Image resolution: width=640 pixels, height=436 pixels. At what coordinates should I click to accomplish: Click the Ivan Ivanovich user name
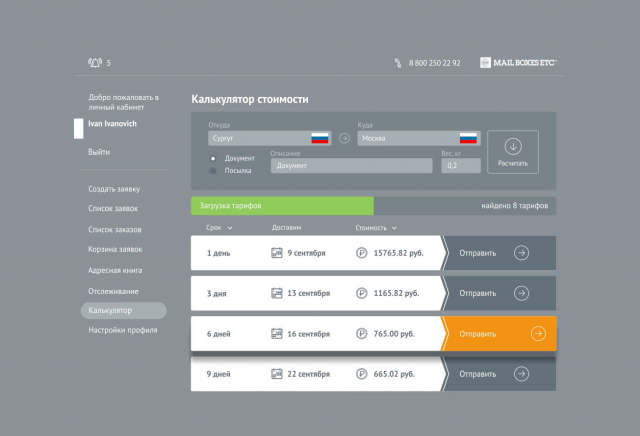[112, 124]
